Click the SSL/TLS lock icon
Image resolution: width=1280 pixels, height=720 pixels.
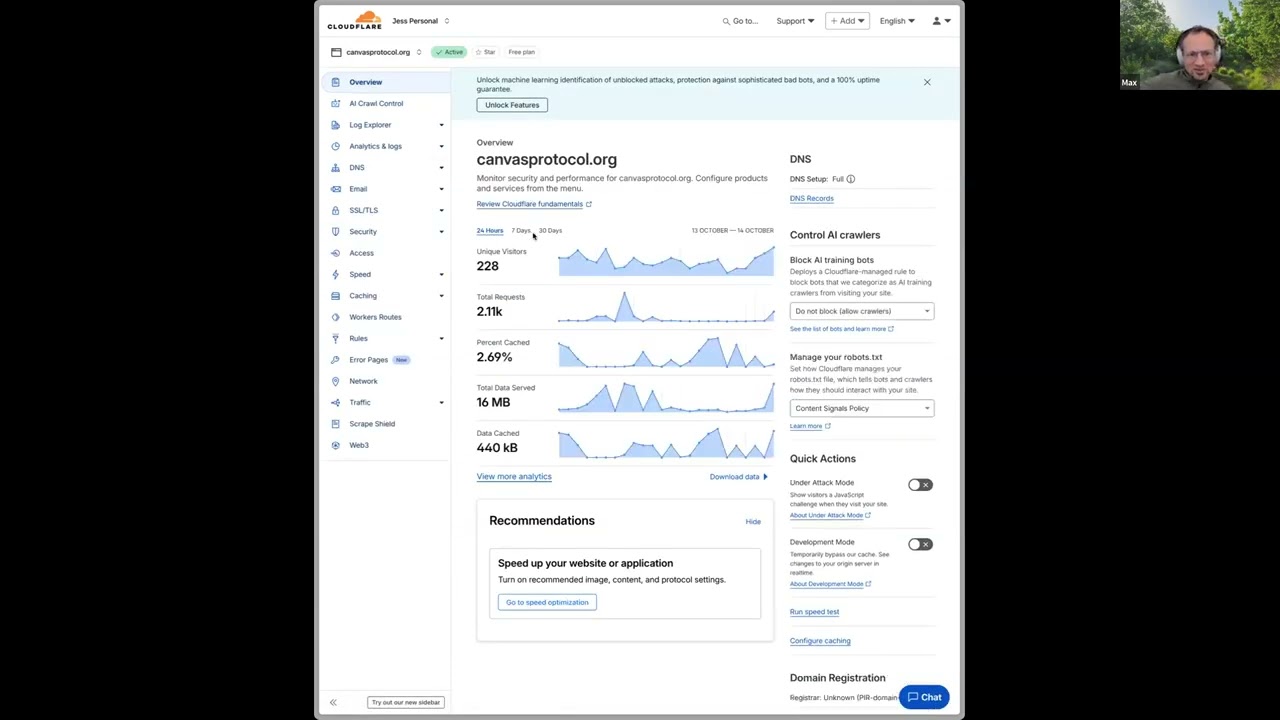click(x=336, y=210)
